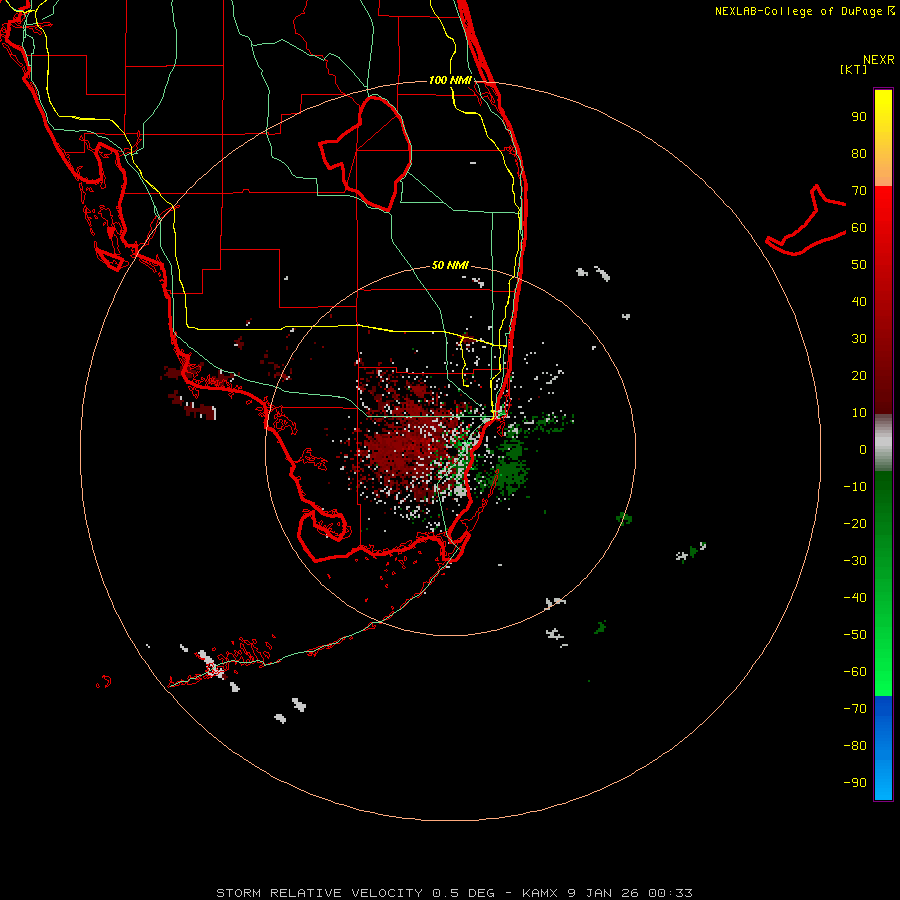Click the Lake Okeechobee outline on the map
This screenshot has width=900, height=900.
click(366, 153)
